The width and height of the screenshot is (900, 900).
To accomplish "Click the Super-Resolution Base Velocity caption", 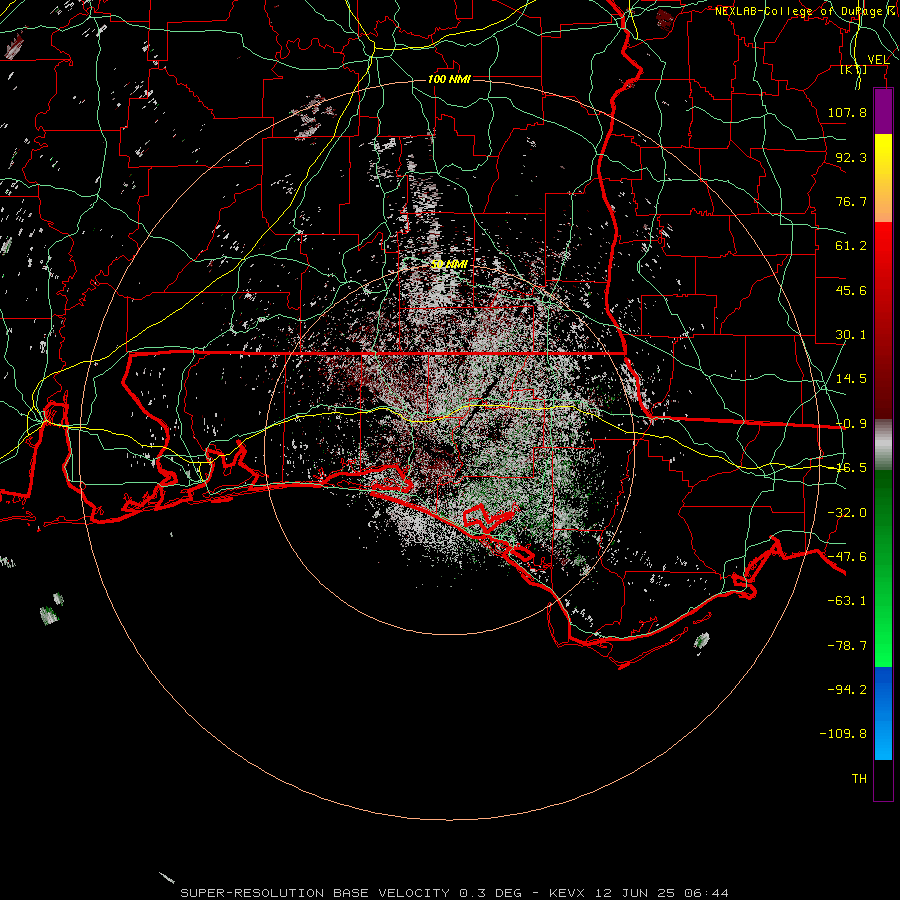I will [455, 893].
